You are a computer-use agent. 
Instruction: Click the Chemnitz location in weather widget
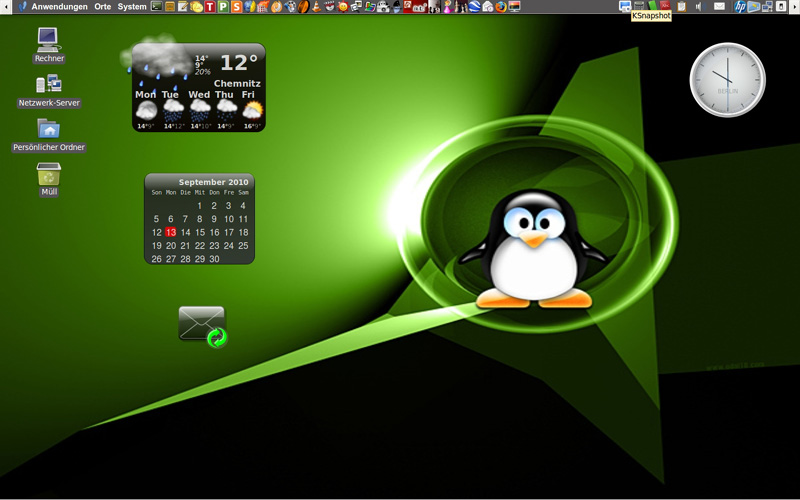(x=237, y=83)
